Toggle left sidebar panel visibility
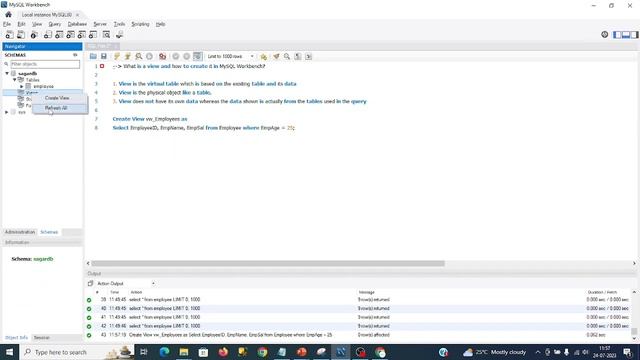 617,35
